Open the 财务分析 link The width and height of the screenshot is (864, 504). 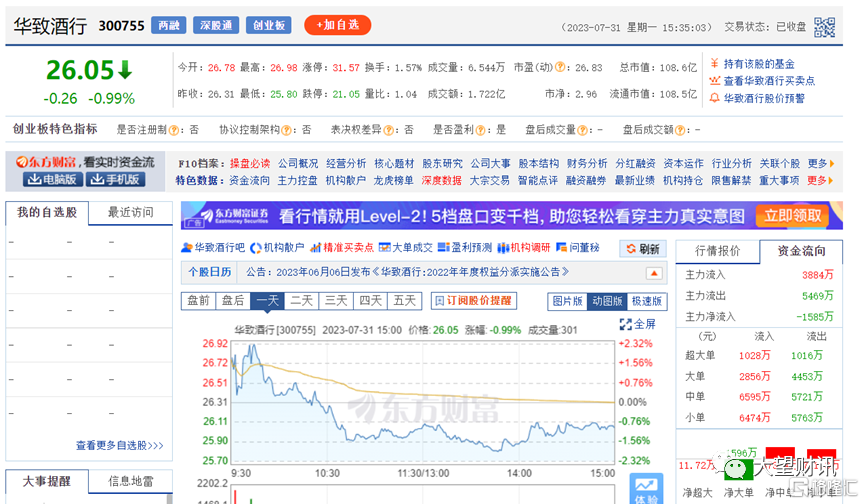point(587,164)
